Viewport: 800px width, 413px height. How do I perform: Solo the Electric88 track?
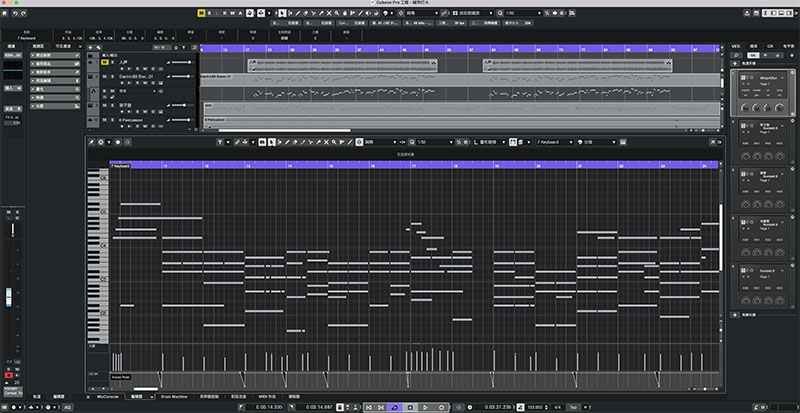tap(112, 77)
